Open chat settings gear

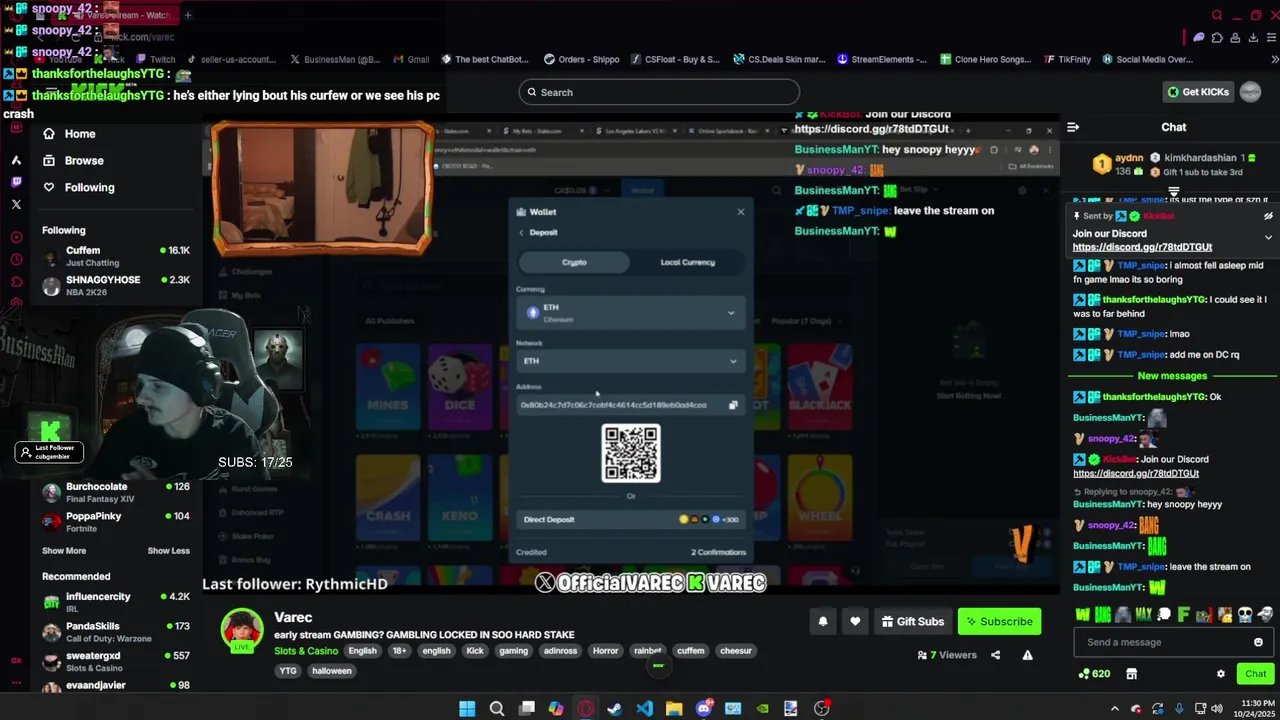click(1220, 674)
